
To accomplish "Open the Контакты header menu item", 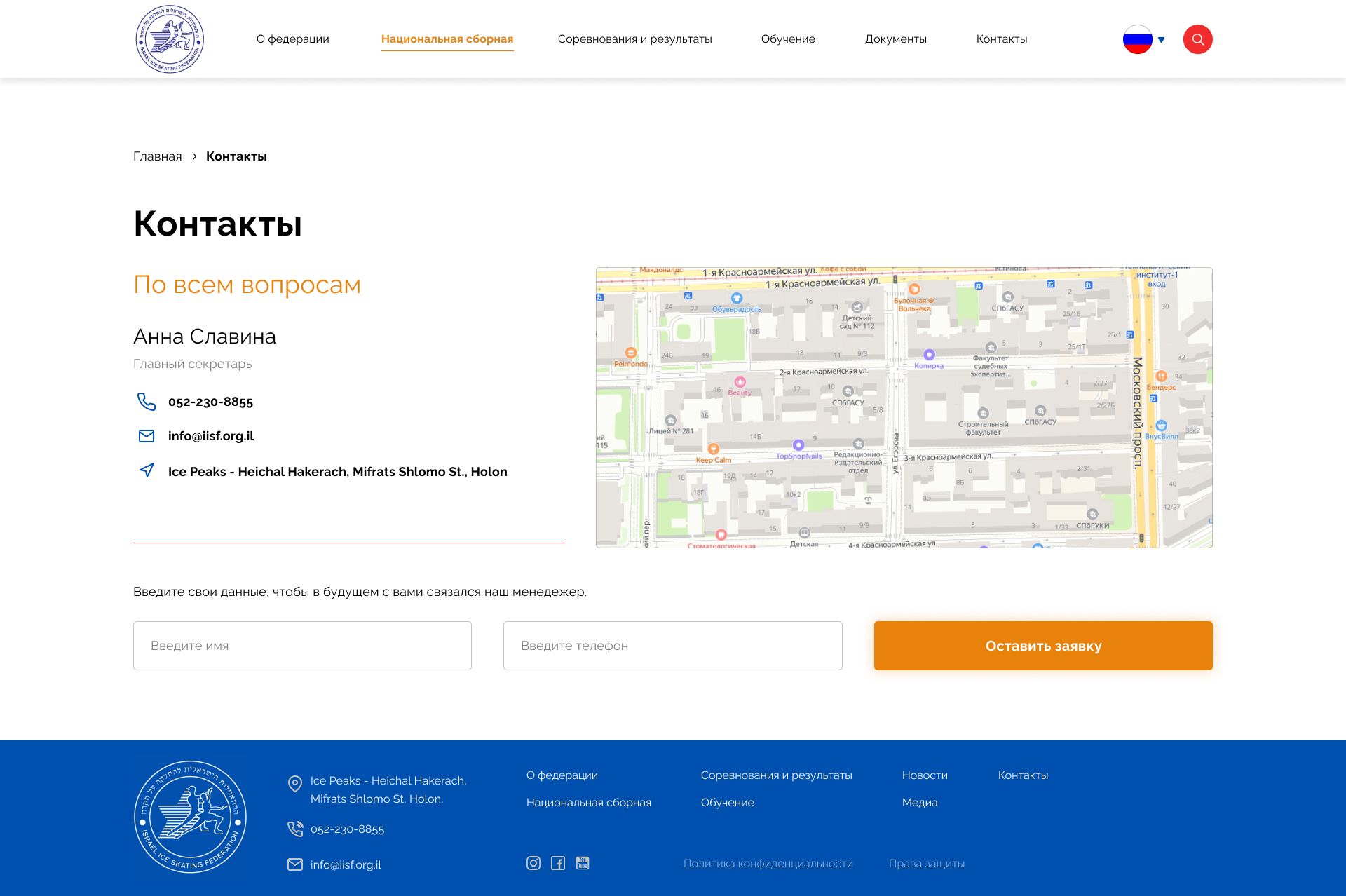I will [1001, 39].
